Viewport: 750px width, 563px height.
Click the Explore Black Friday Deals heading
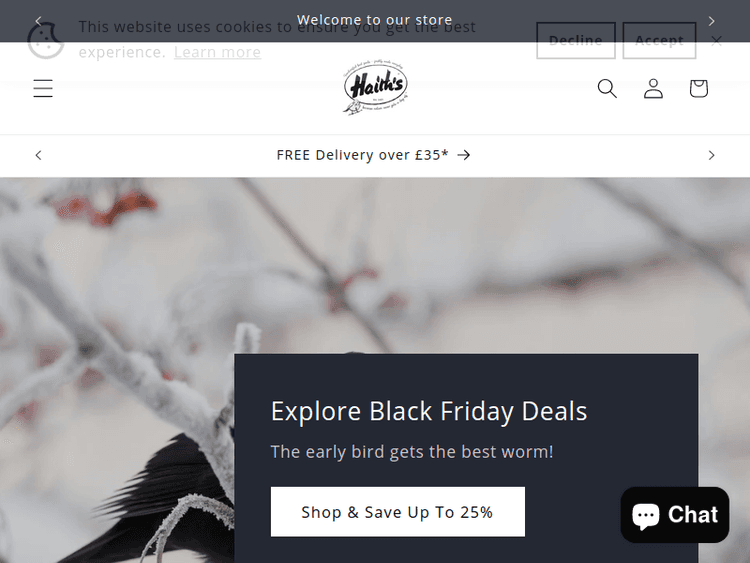(x=429, y=411)
